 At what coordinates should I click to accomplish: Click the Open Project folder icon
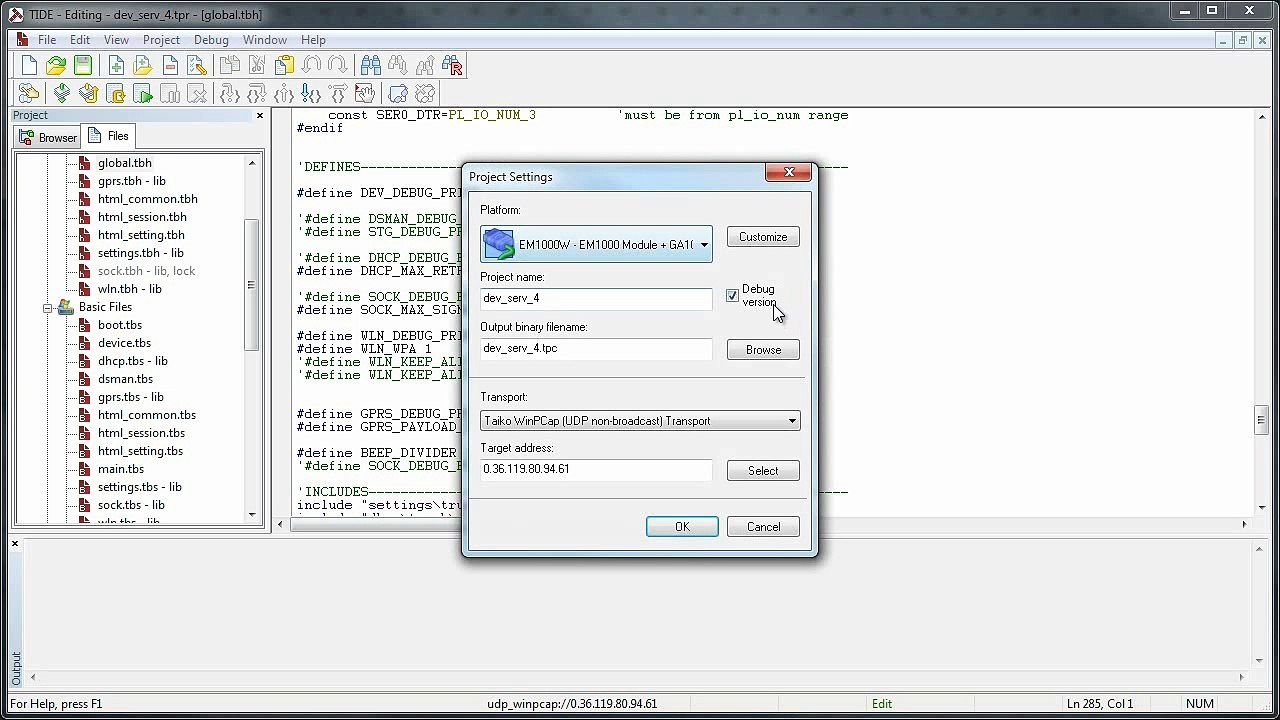(x=56, y=66)
